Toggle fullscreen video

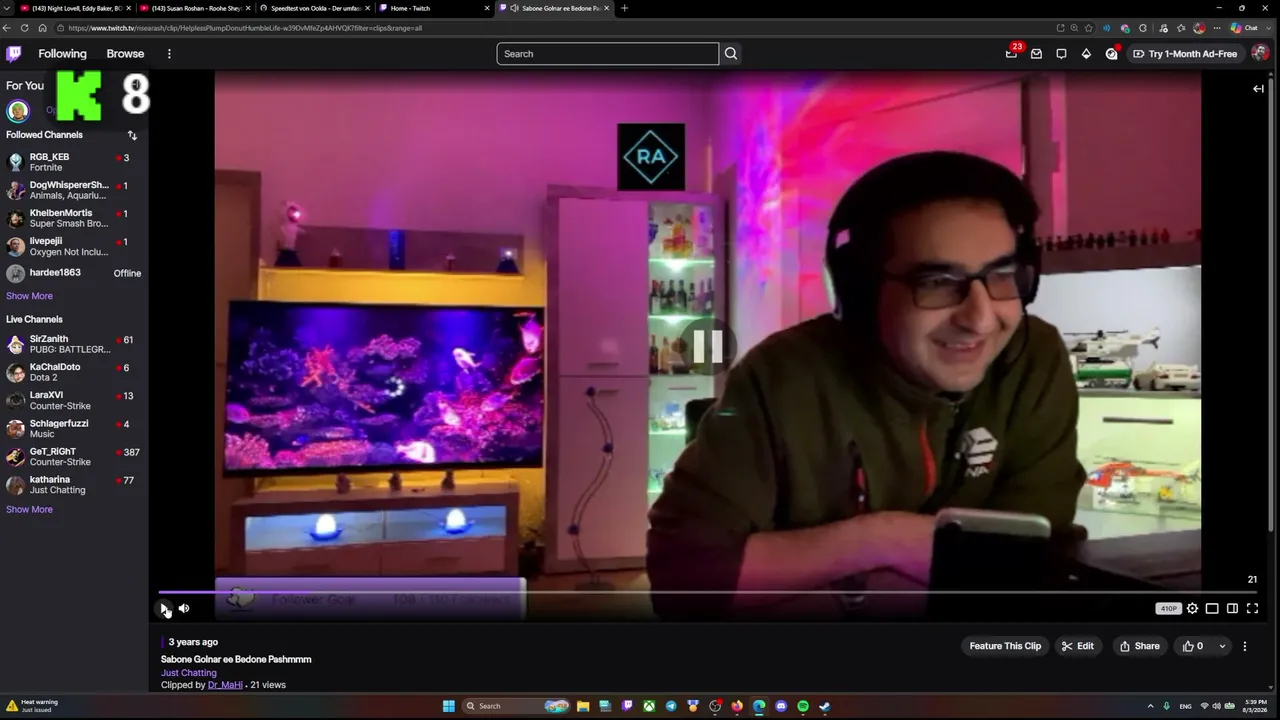1252,608
